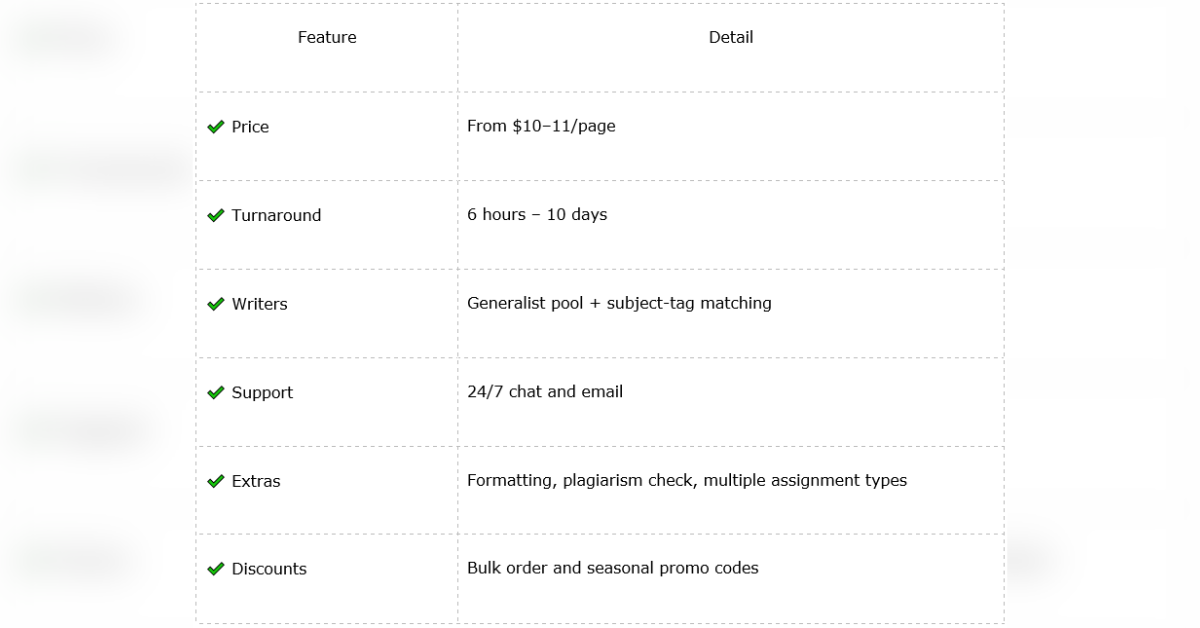Click the 'Formatting, plagiarism check' extras text
Screen dimensions: 1200x628
click(580, 480)
